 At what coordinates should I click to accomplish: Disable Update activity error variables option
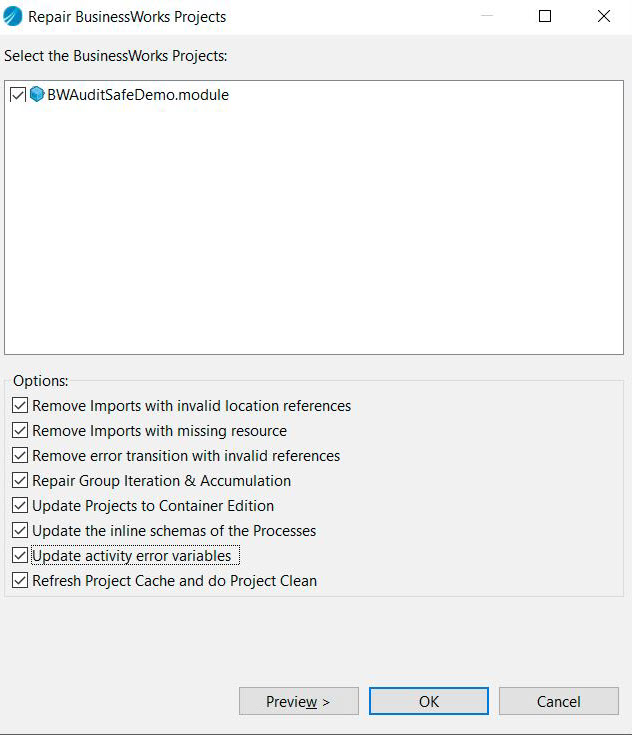pyautogui.click(x=21, y=556)
